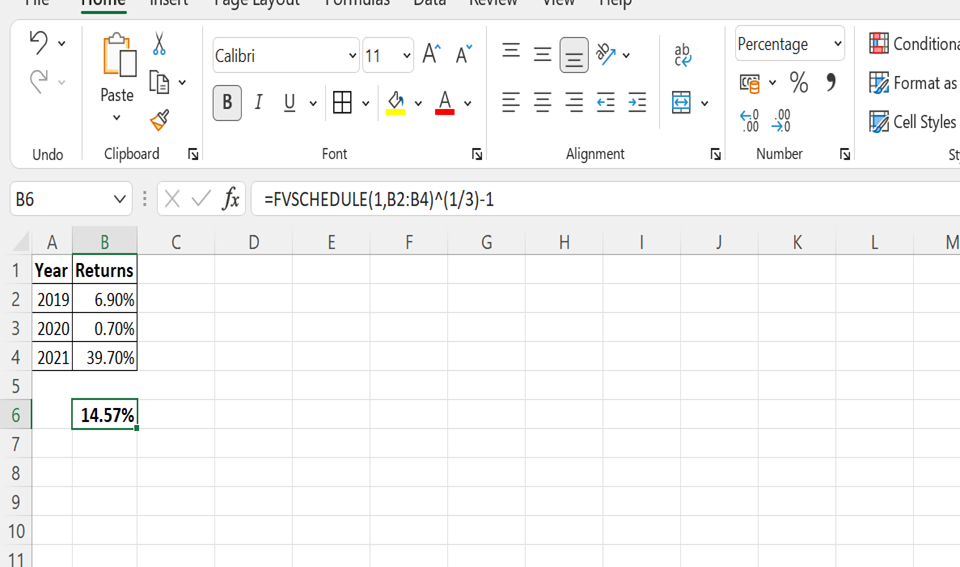
Task: Click the Insert Function fx icon
Action: pos(231,199)
